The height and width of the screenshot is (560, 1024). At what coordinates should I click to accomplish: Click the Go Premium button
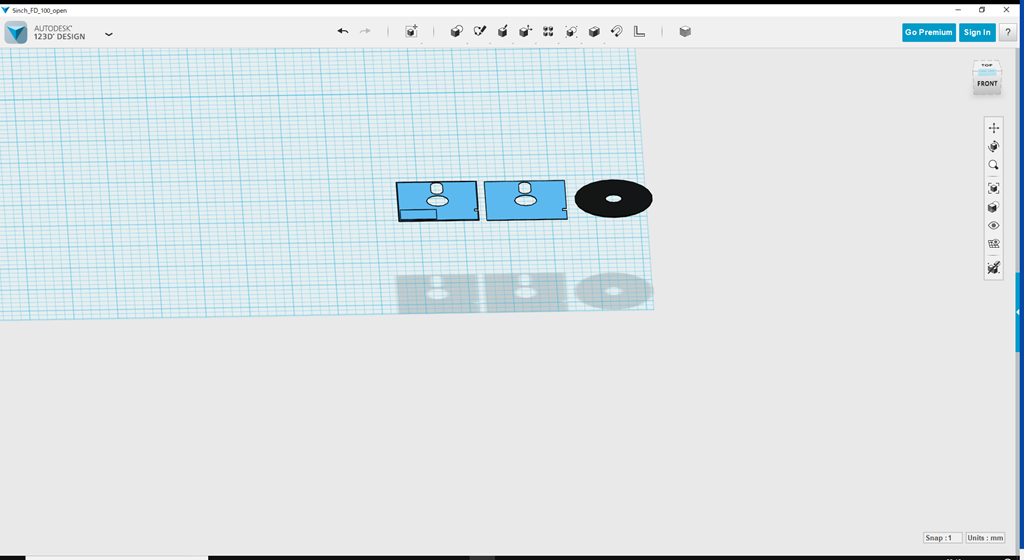928,32
